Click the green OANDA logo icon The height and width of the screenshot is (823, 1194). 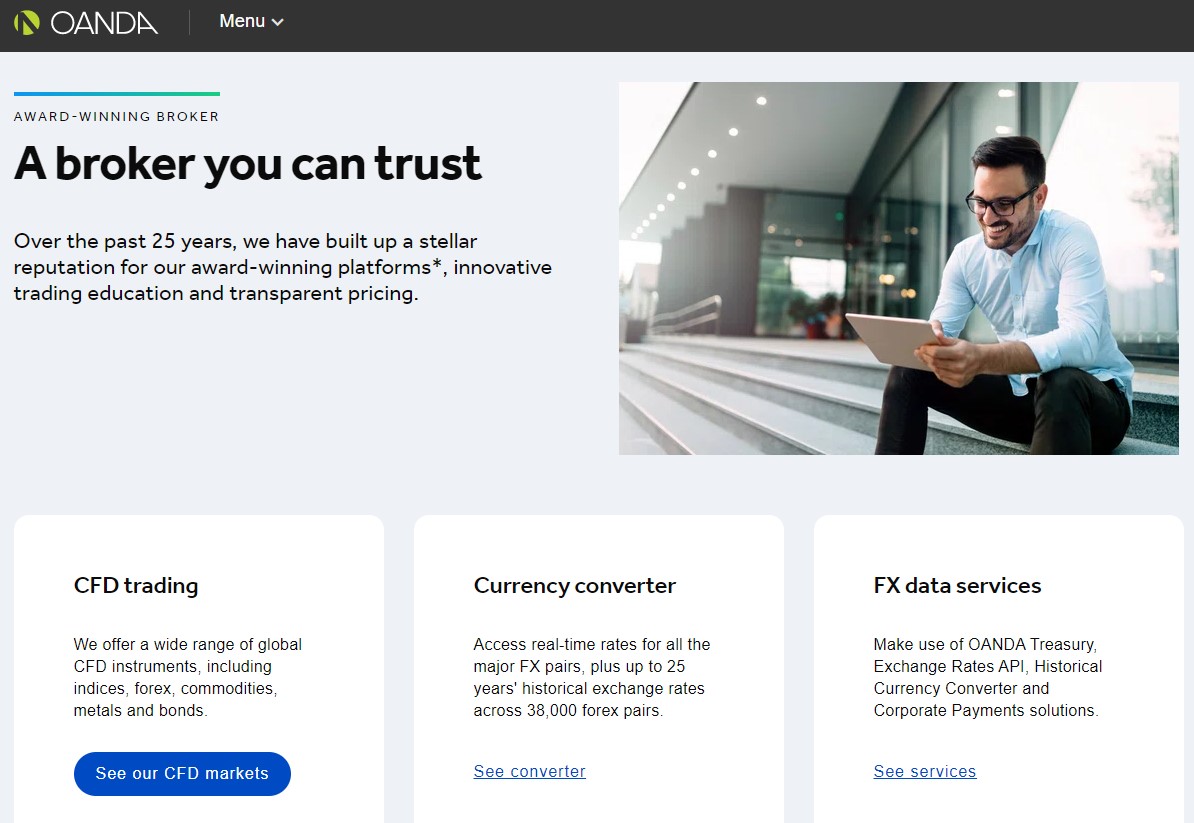coord(27,22)
